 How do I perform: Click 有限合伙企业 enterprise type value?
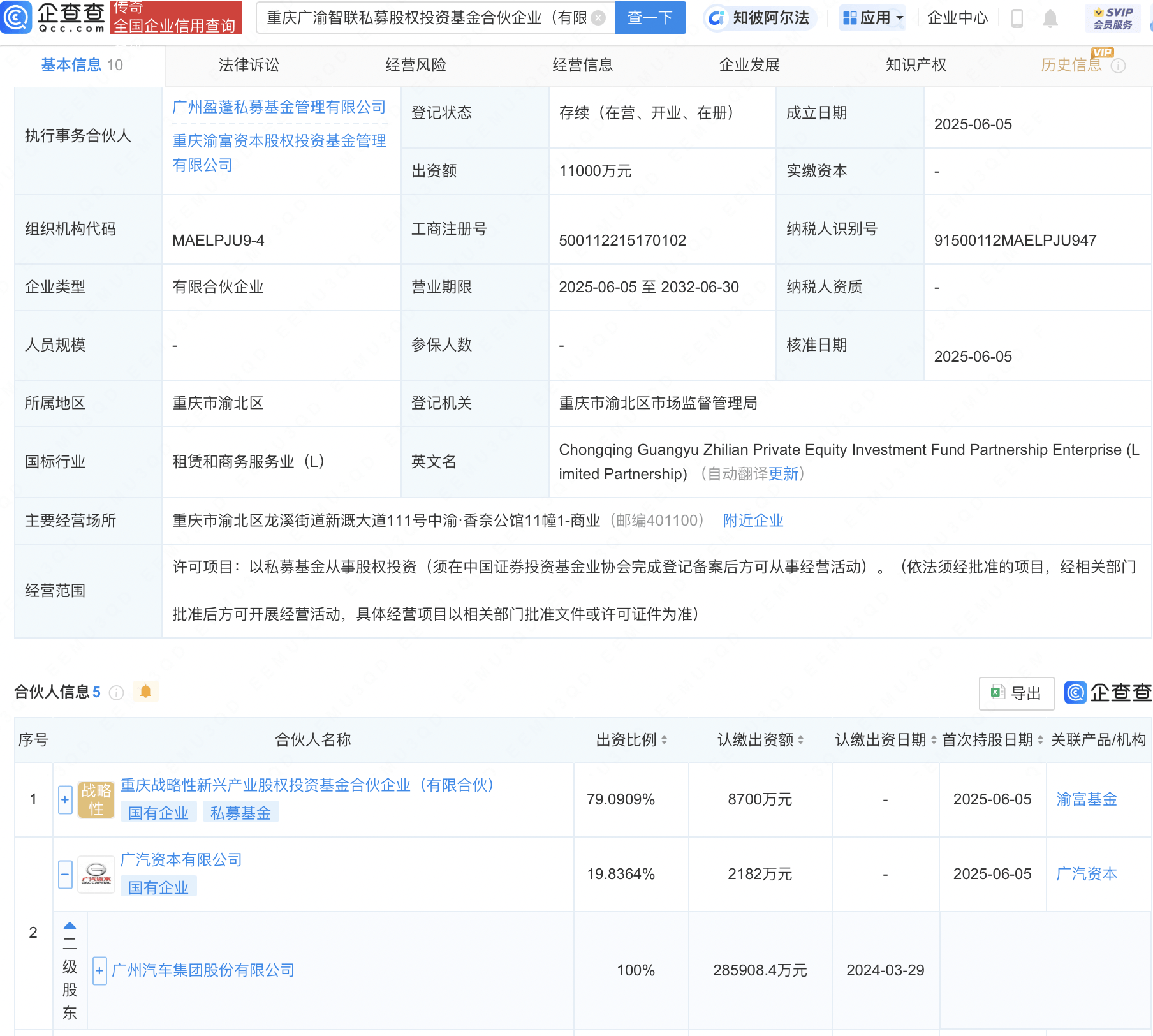click(x=218, y=287)
